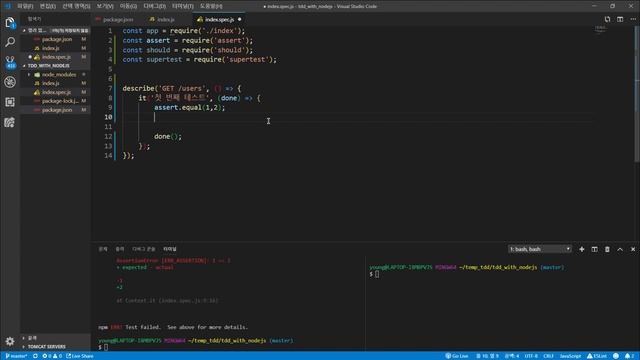Change indentation spaces setting in status bar
Image resolution: width=640 pixels, height=360 pixels.
point(512,356)
